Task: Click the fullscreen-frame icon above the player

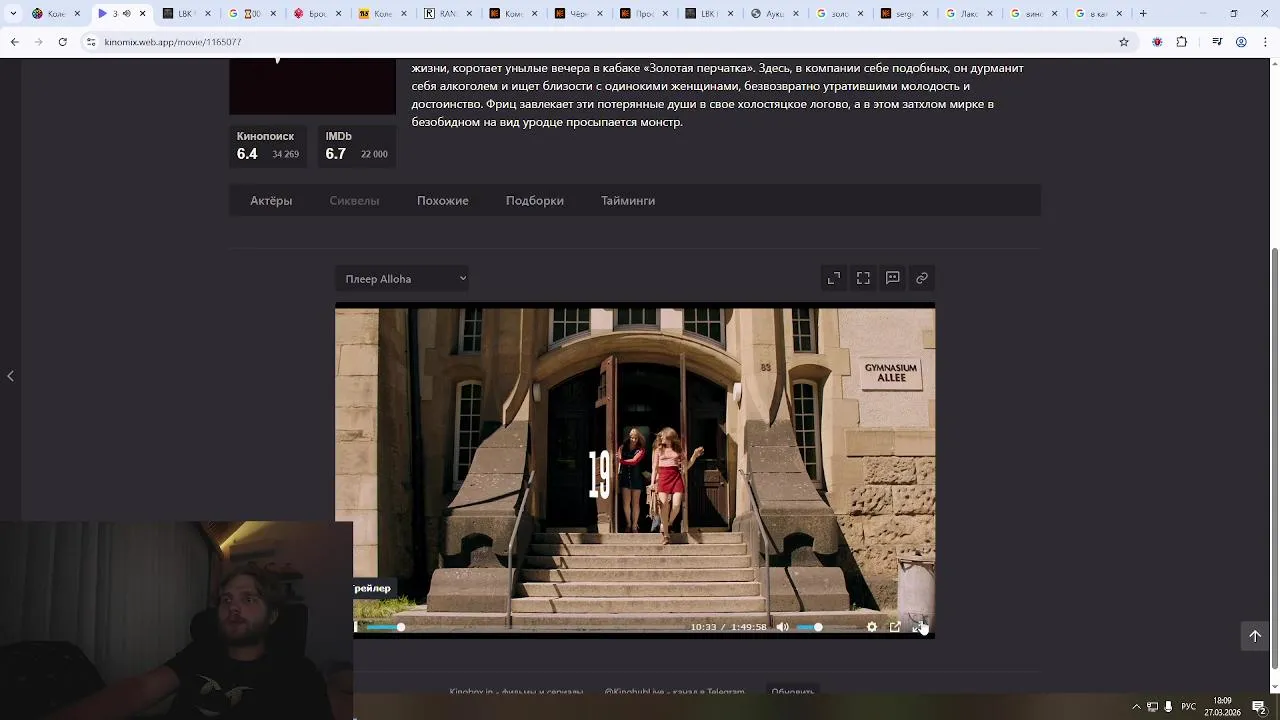Action: tap(863, 278)
